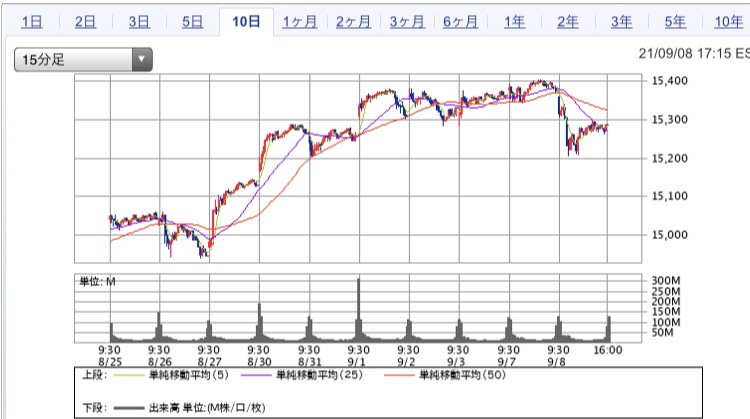Screen dimensions: 750x419
Task: Click the 9:30 8/25 date label
Action: point(110,356)
